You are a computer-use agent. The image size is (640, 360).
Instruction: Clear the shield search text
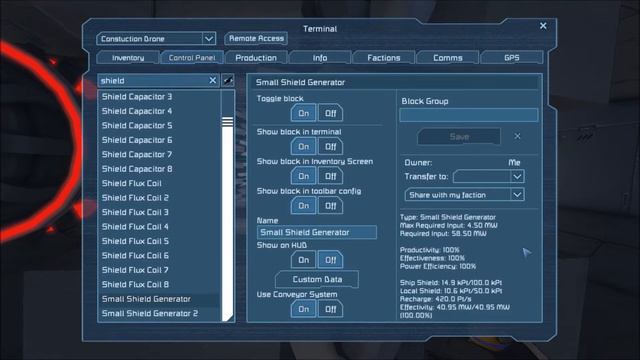213,80
